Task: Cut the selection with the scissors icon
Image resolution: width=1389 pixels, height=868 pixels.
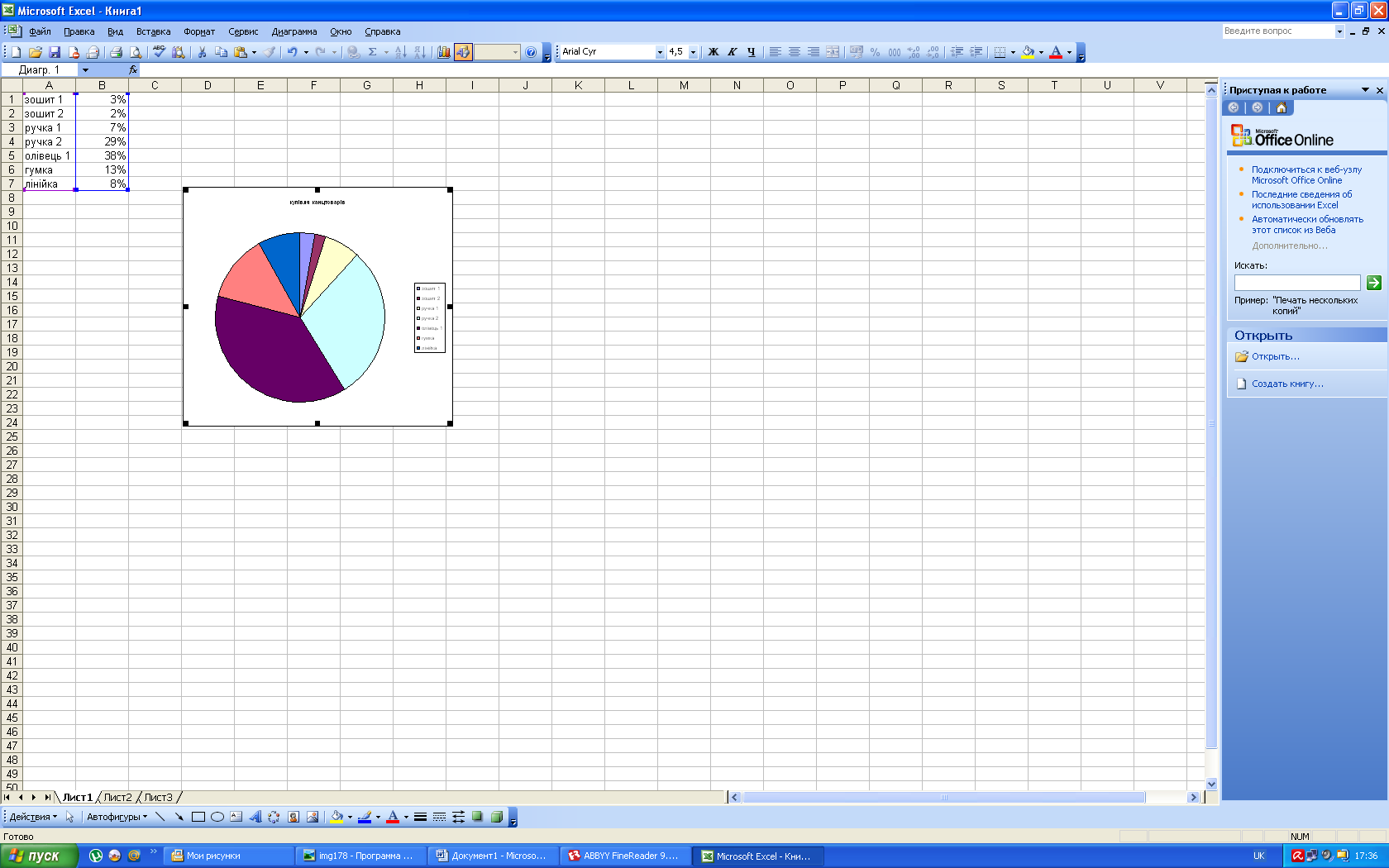Action: pos(201,52)
